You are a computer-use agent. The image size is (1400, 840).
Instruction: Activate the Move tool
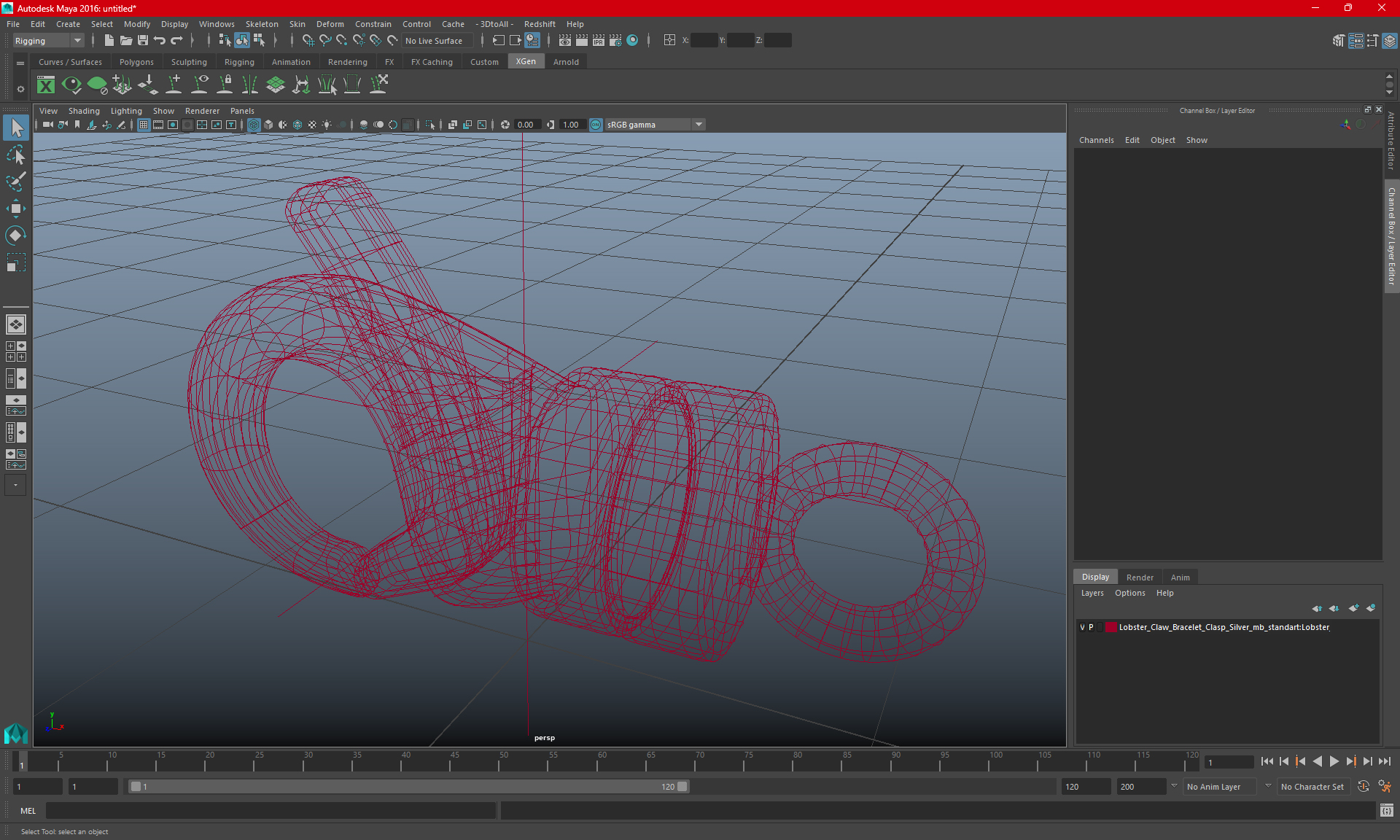pos(15,209)
